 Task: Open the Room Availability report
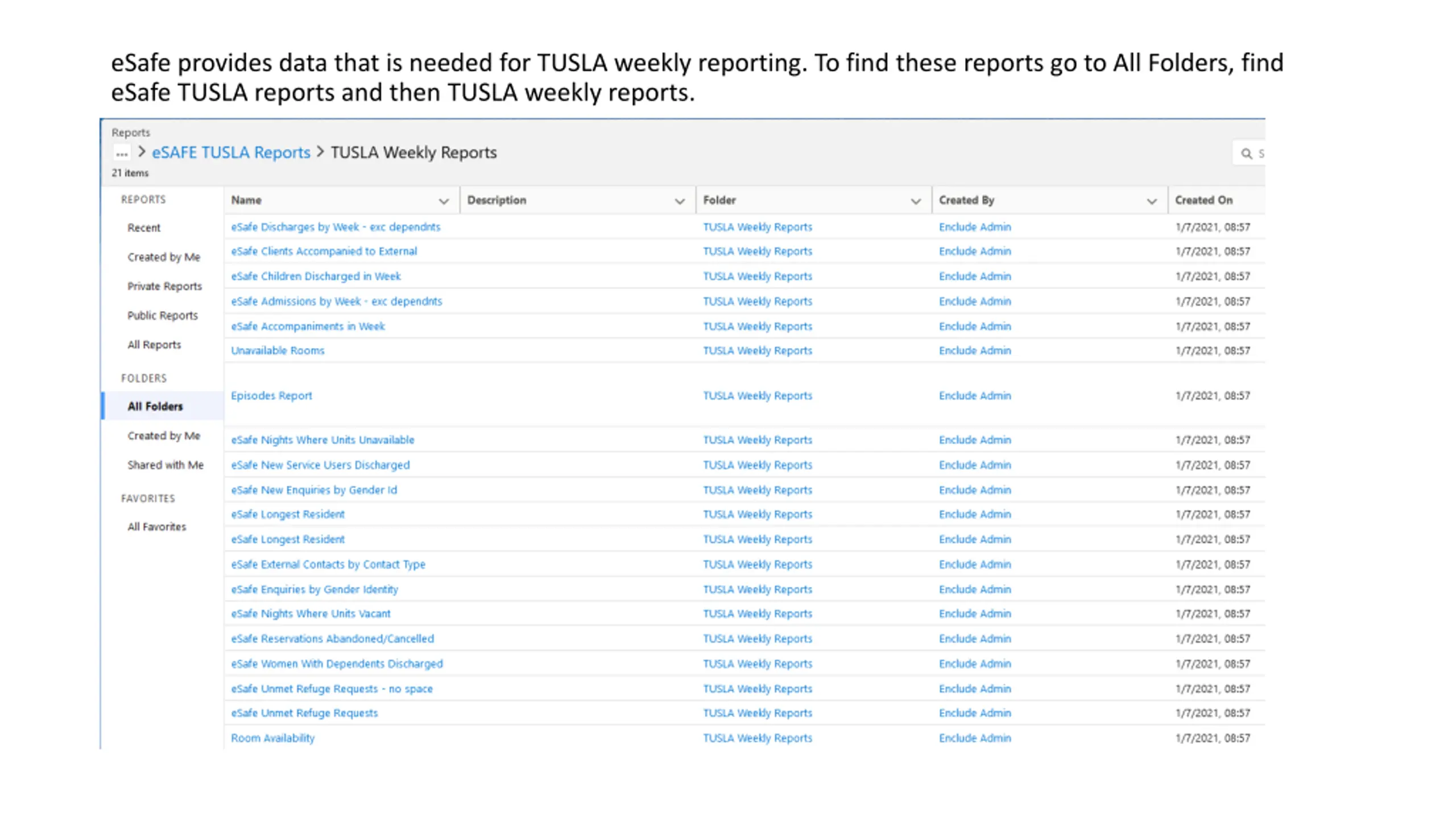pyautogui.click(x=272, y=738)
